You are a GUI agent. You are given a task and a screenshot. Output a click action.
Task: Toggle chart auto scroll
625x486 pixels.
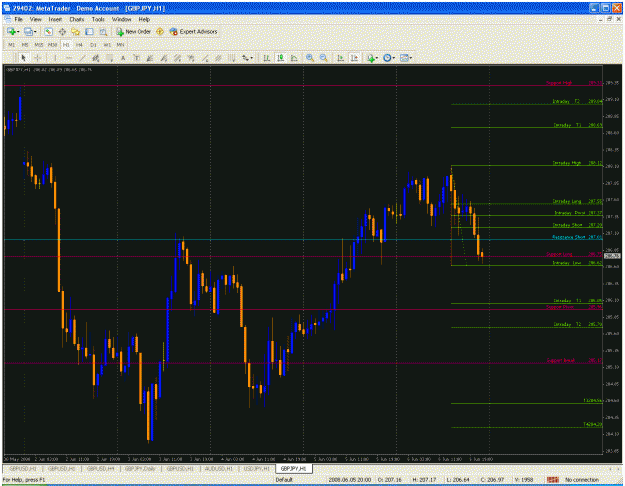tap(341, 58)
